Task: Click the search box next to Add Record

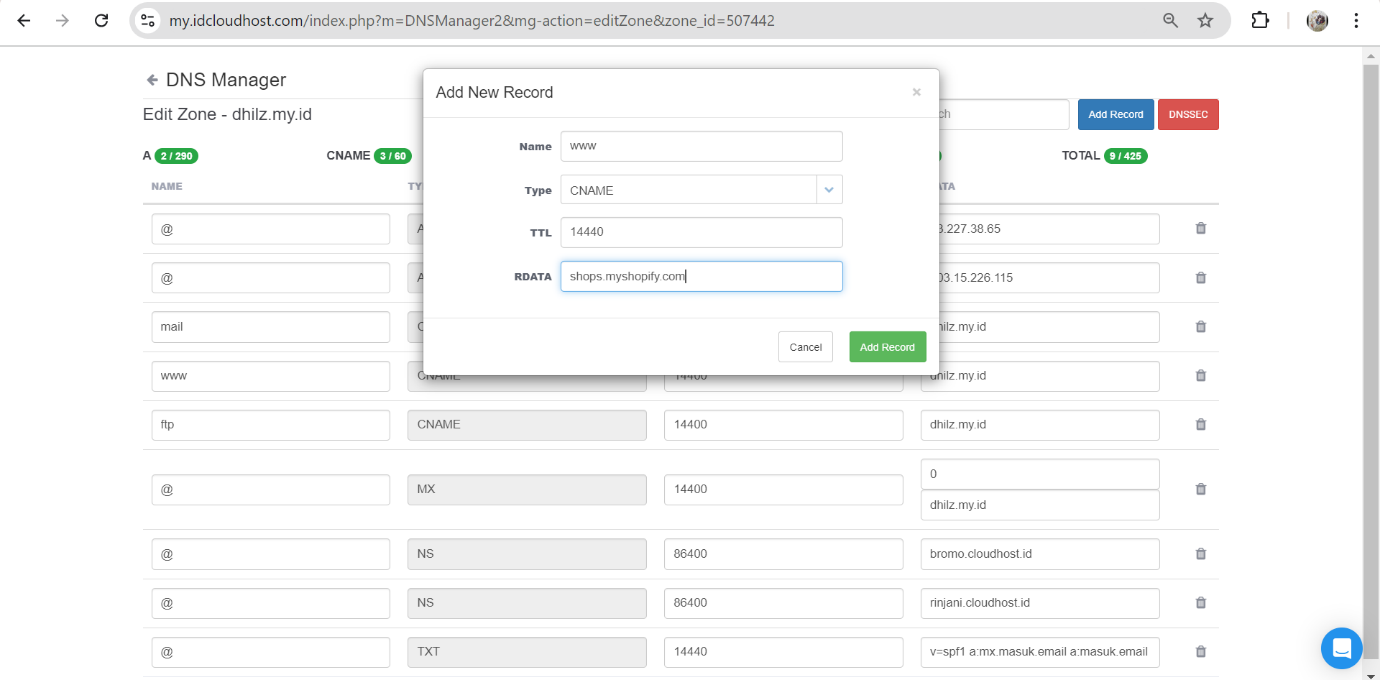Action: 1004,114
